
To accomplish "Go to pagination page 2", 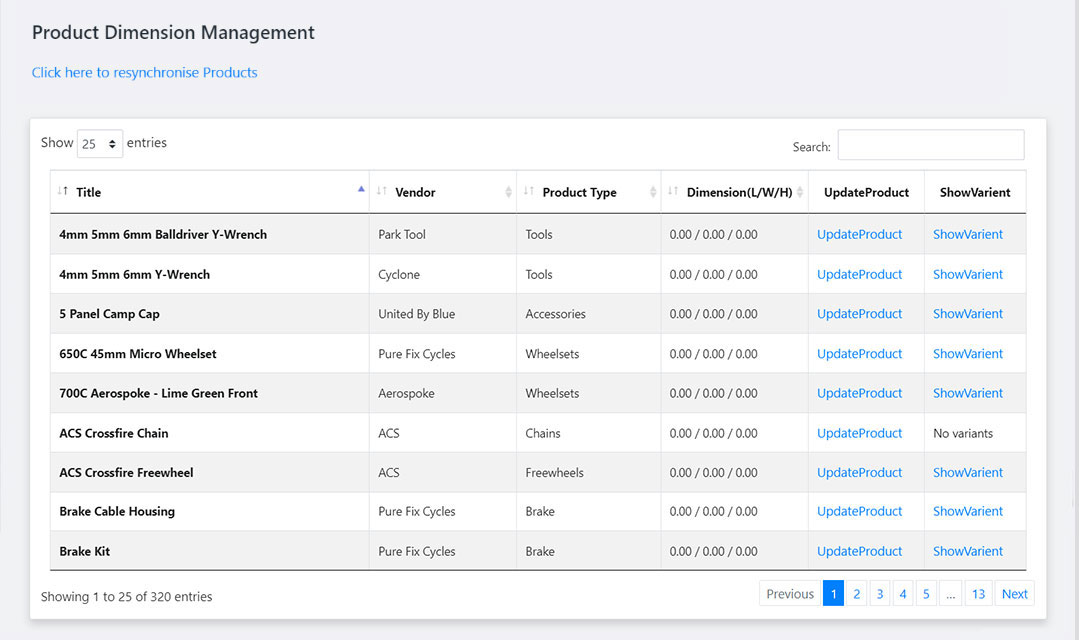I will point(856,594).
